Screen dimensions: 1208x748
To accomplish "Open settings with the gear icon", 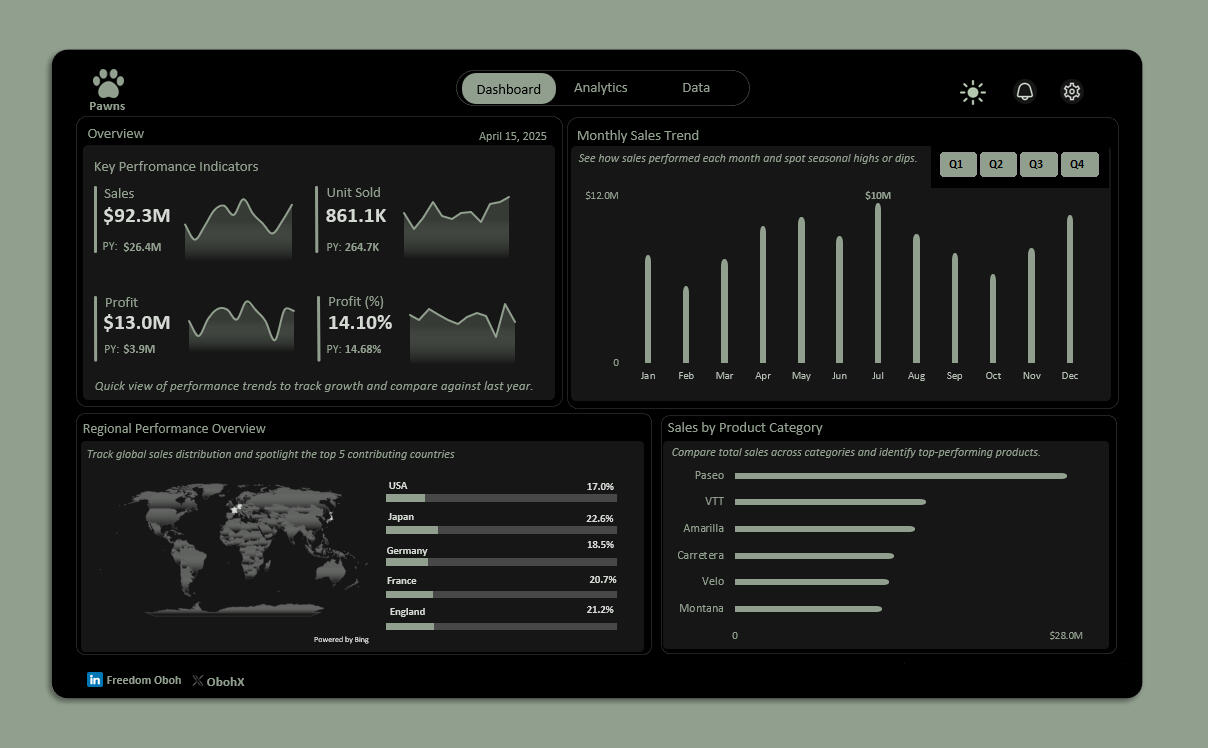I will (x=1071, y=92).
